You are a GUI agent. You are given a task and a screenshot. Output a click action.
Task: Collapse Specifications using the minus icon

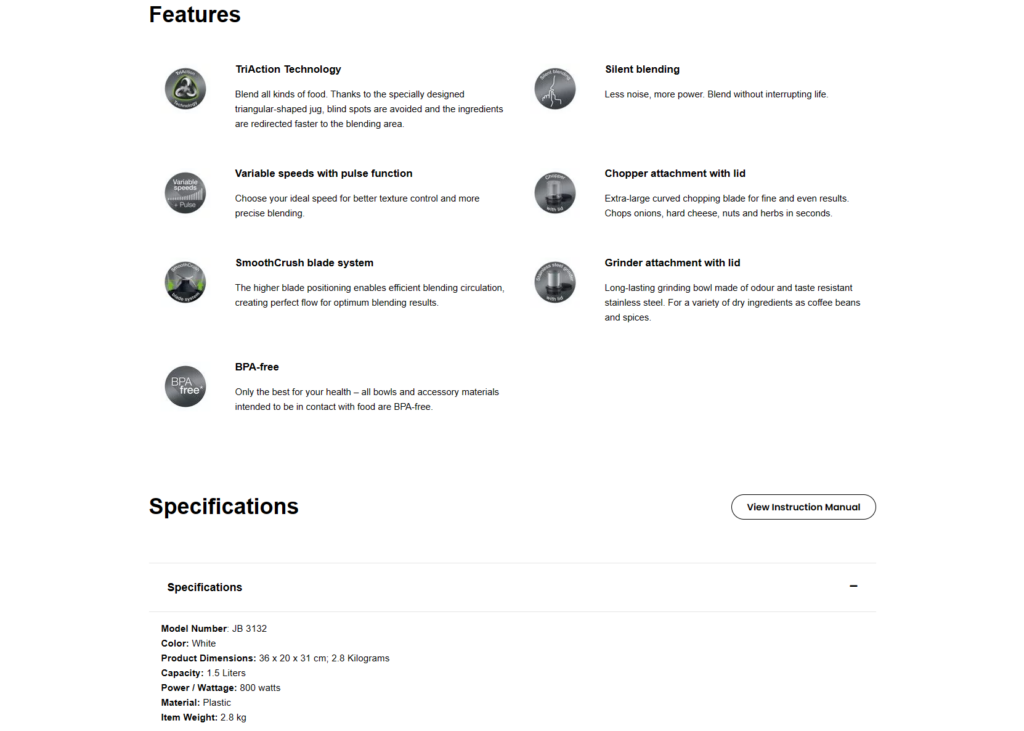click(853, 587)
